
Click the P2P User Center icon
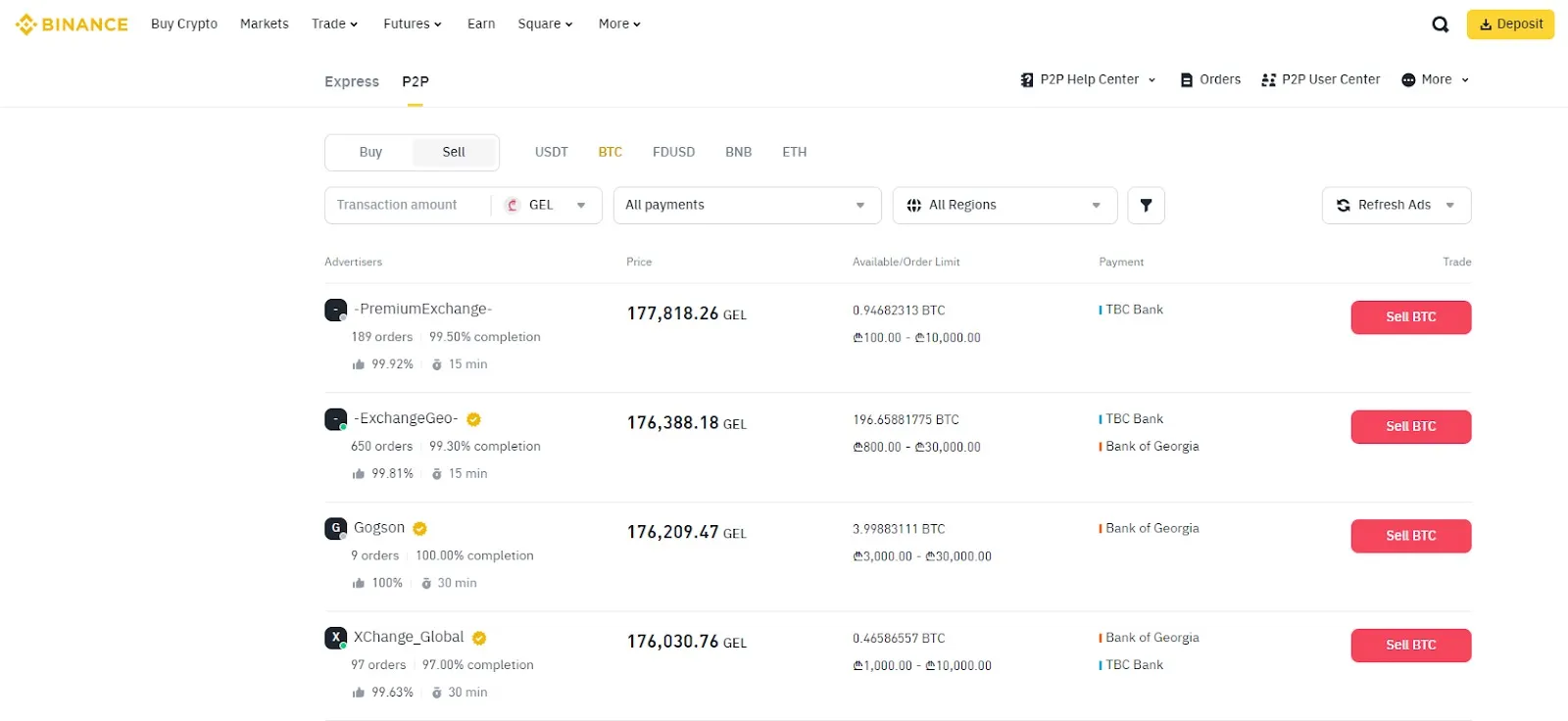[1269, 80]
